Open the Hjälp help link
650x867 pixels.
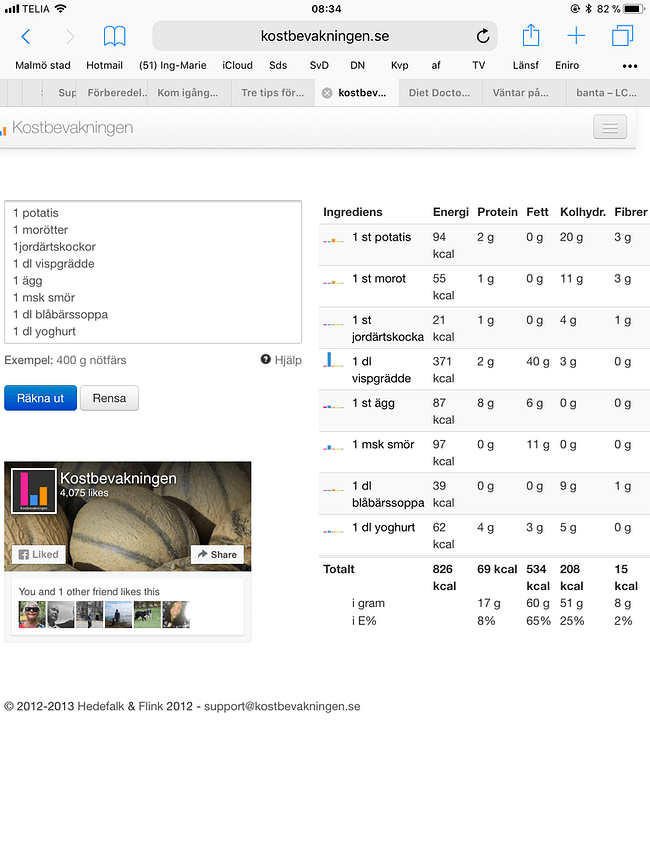tap(281, 360)
